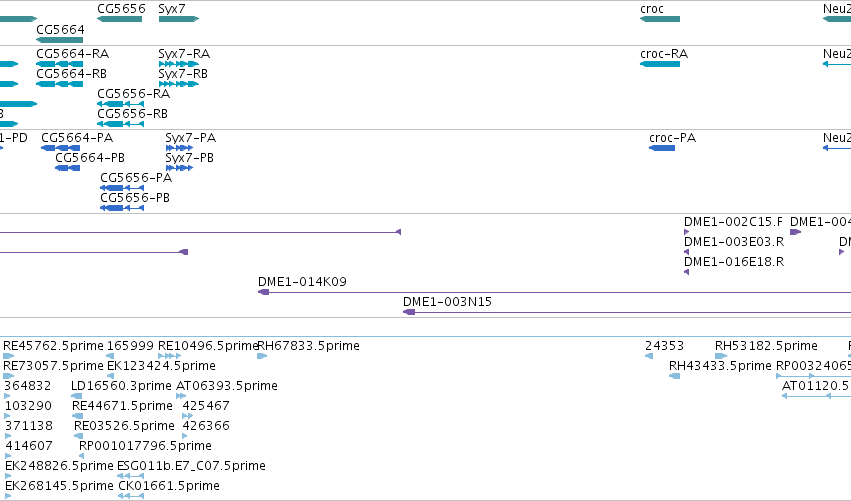Click the CG5664-RA transcript glyph
Image resolution: width=851 pixels, height=501 pixels.
pos(60,64)
